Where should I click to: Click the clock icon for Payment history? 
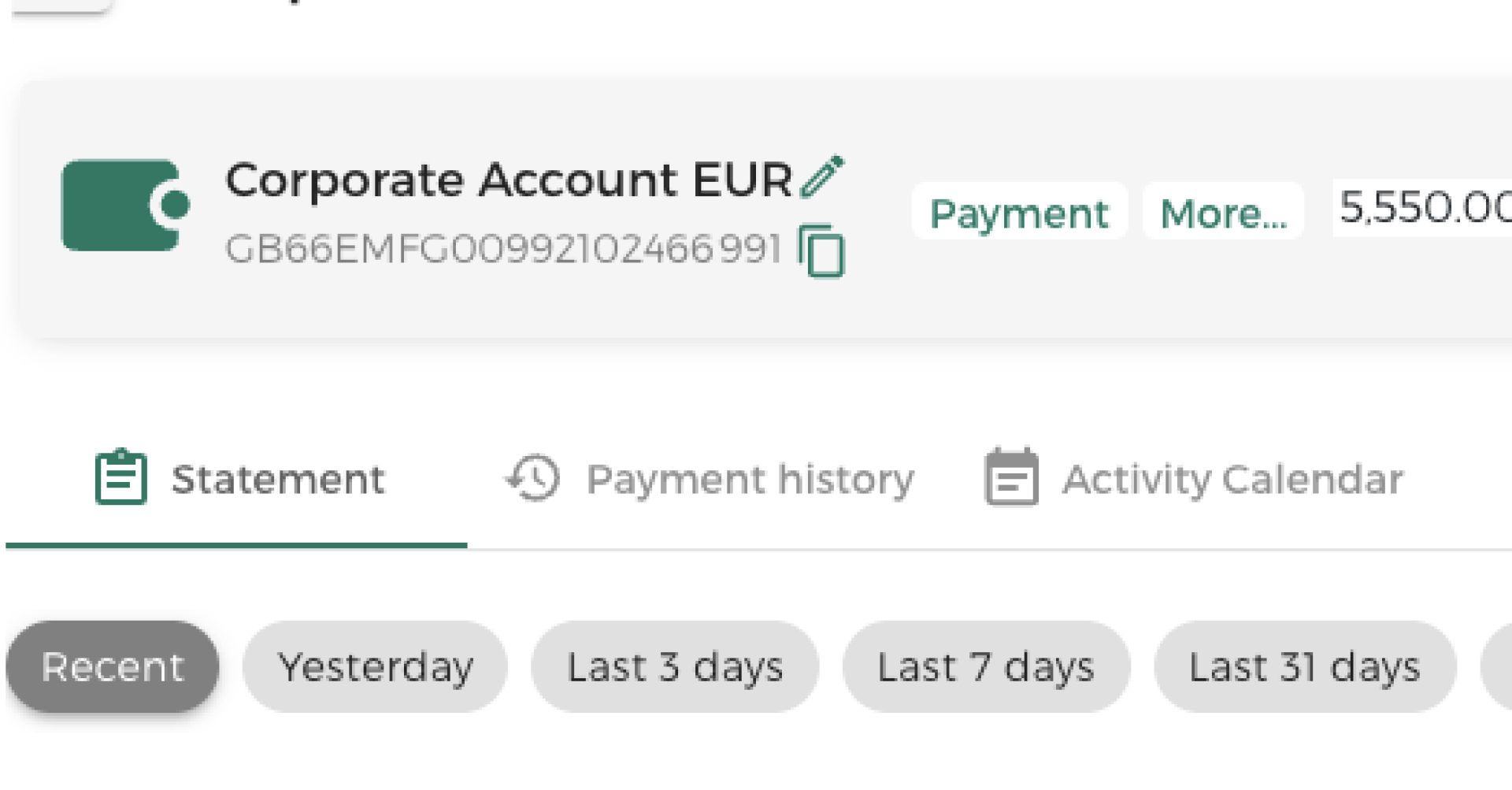tap(529, 477)
